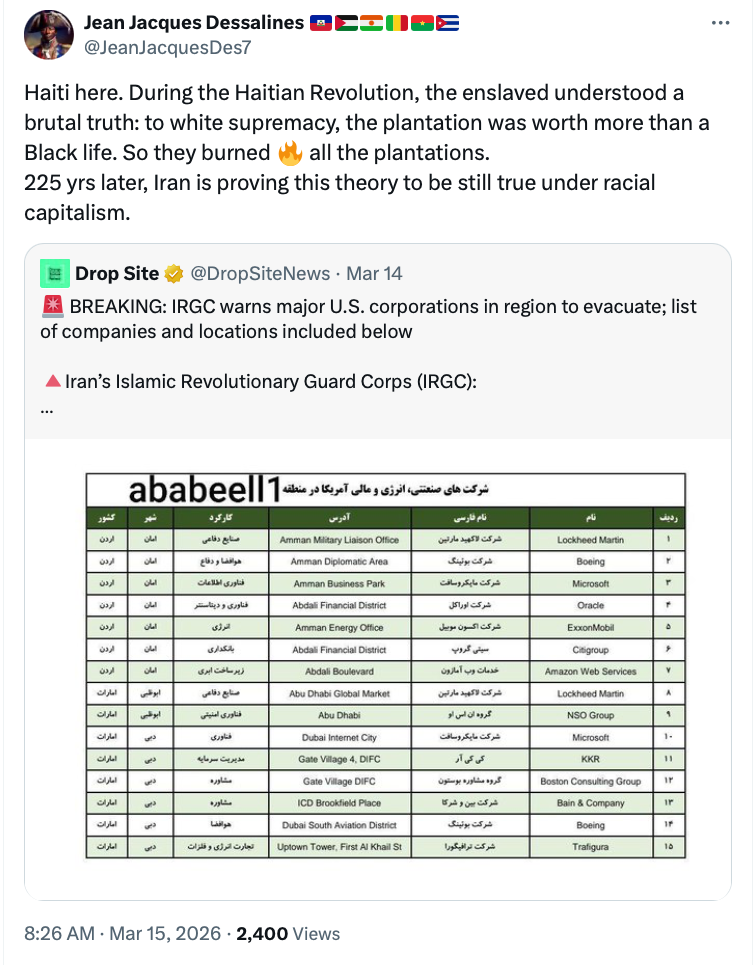Open the tweet's more options menu
This screenshot has width=755, height=965.
pos(720,23)
